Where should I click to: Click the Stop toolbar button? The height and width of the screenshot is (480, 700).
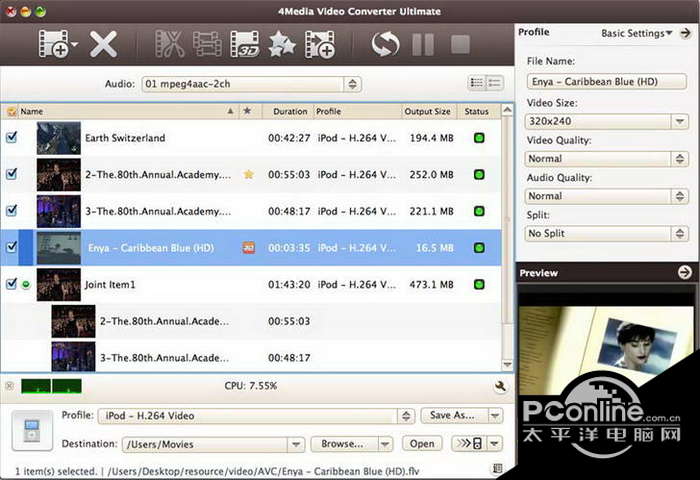[x=460, y=44]
